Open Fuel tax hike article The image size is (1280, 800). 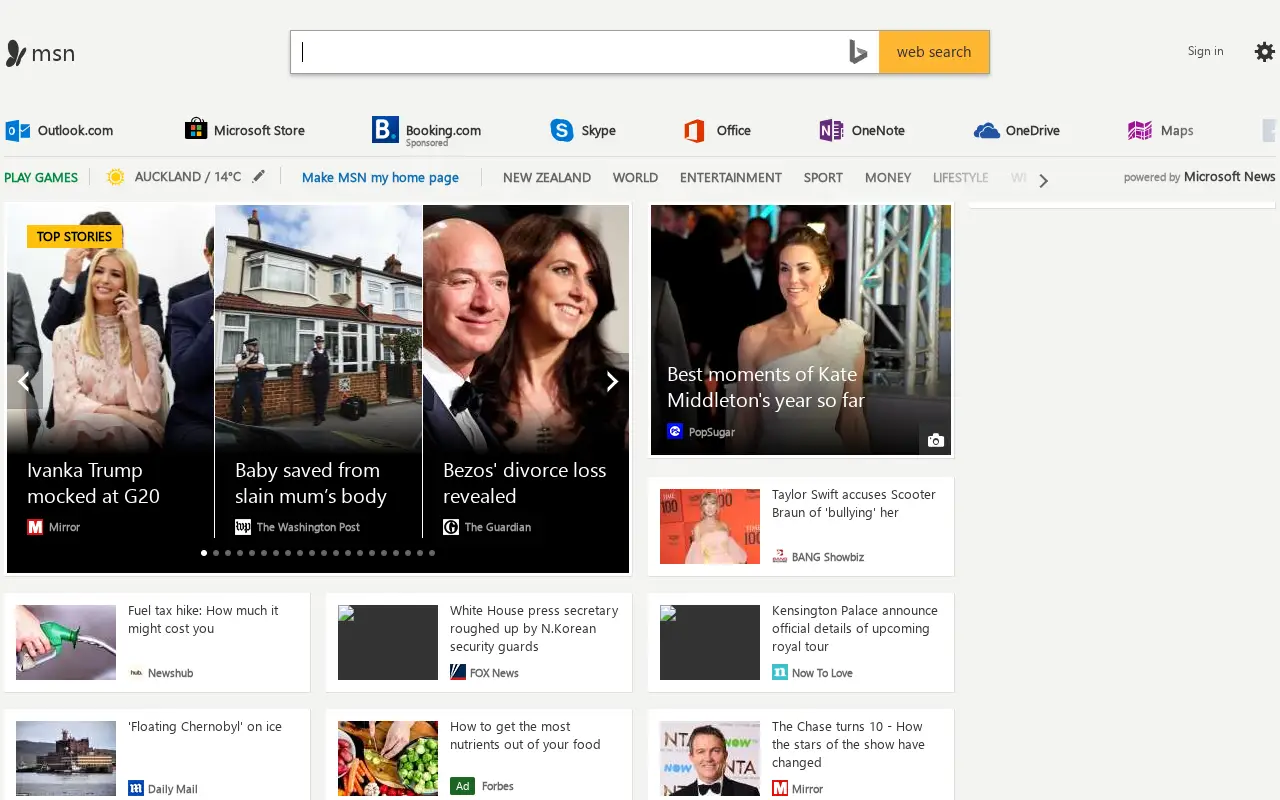157,642
